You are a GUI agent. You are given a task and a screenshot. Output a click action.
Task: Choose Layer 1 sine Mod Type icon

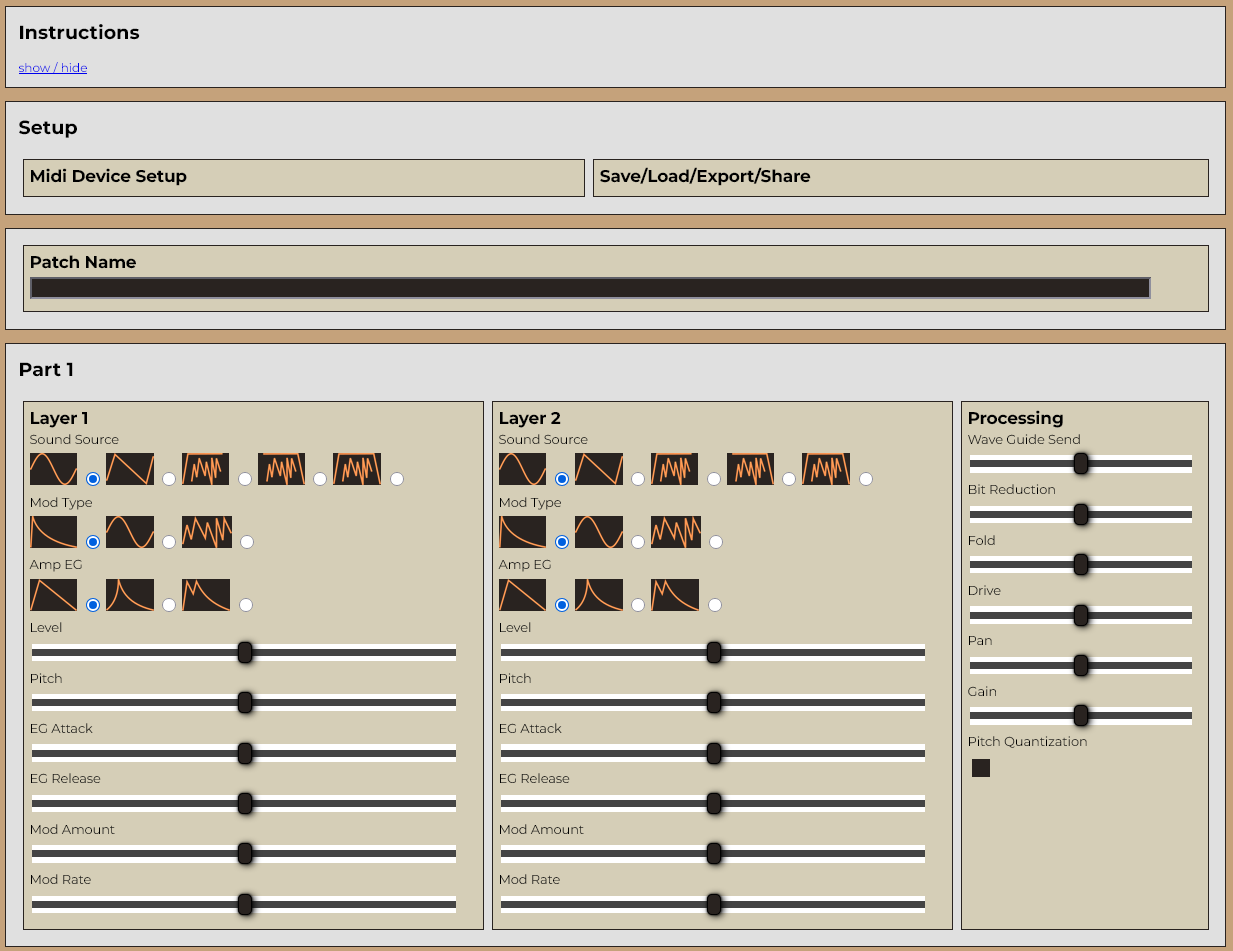(130, 532)
